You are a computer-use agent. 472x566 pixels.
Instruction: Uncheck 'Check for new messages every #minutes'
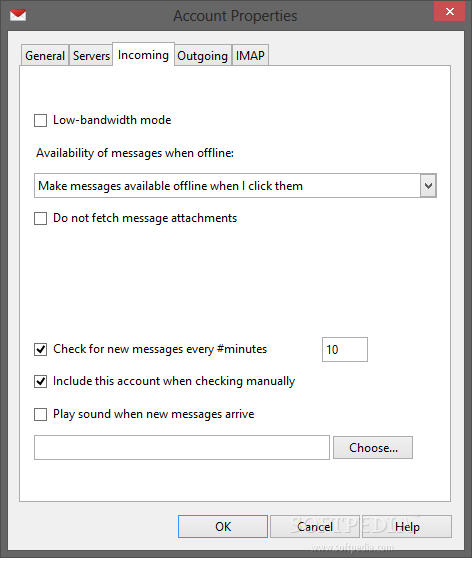point(40,349)
